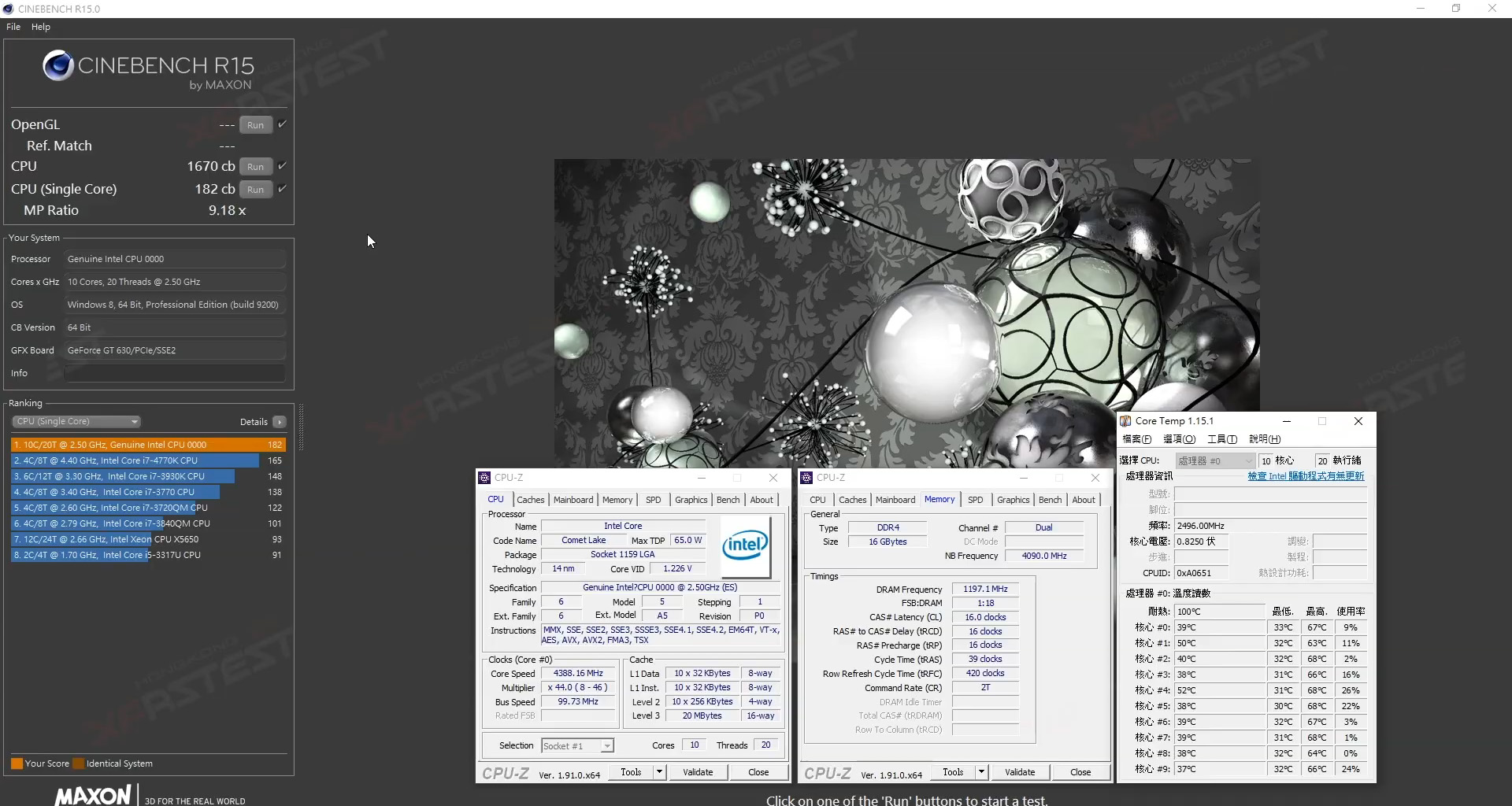
Task: Open the ranking type dropdown CPU (Single Core)
Action: tap(77, 422)
